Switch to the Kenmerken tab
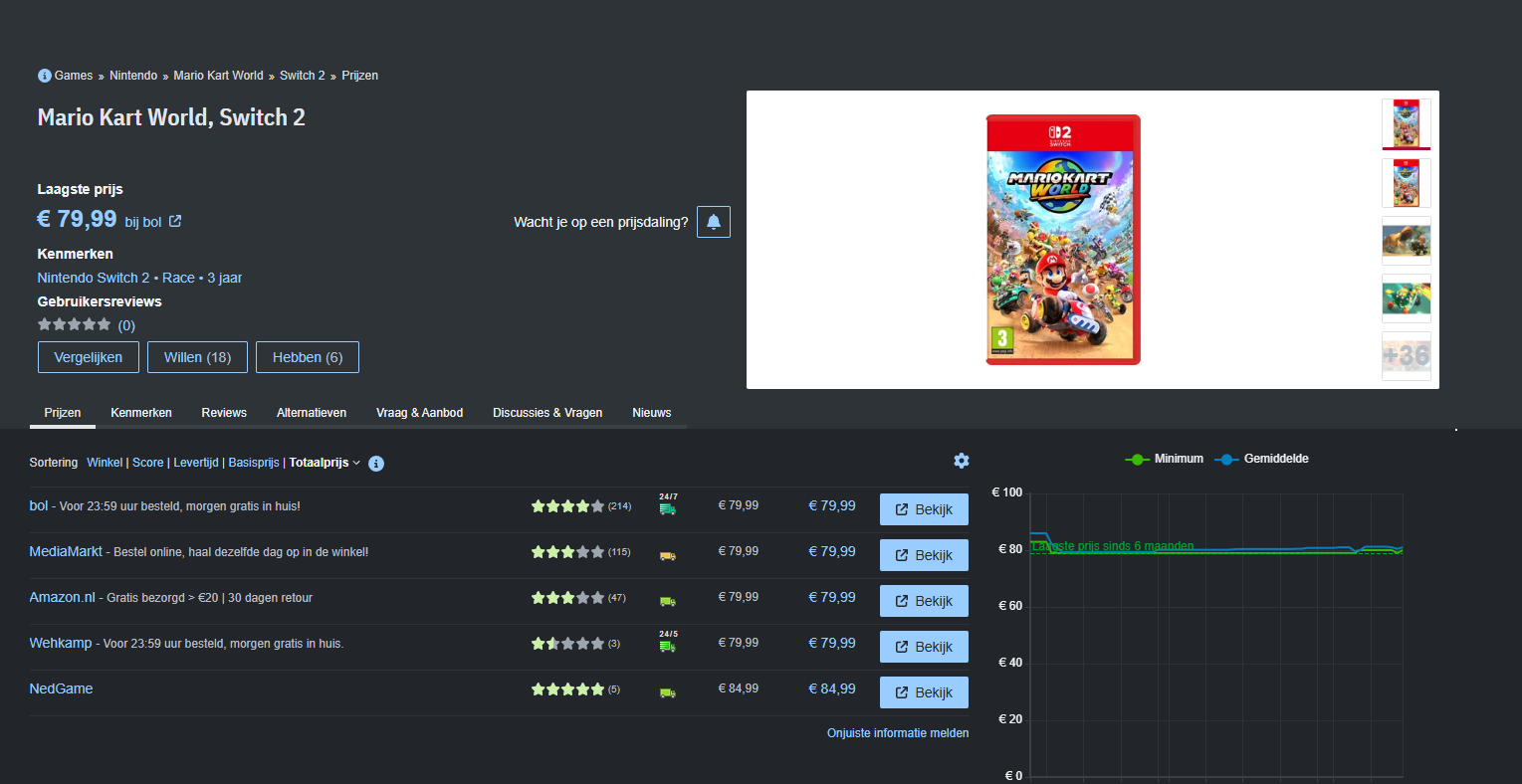This screenshot has width=1522, height=784. click(141, 413)
